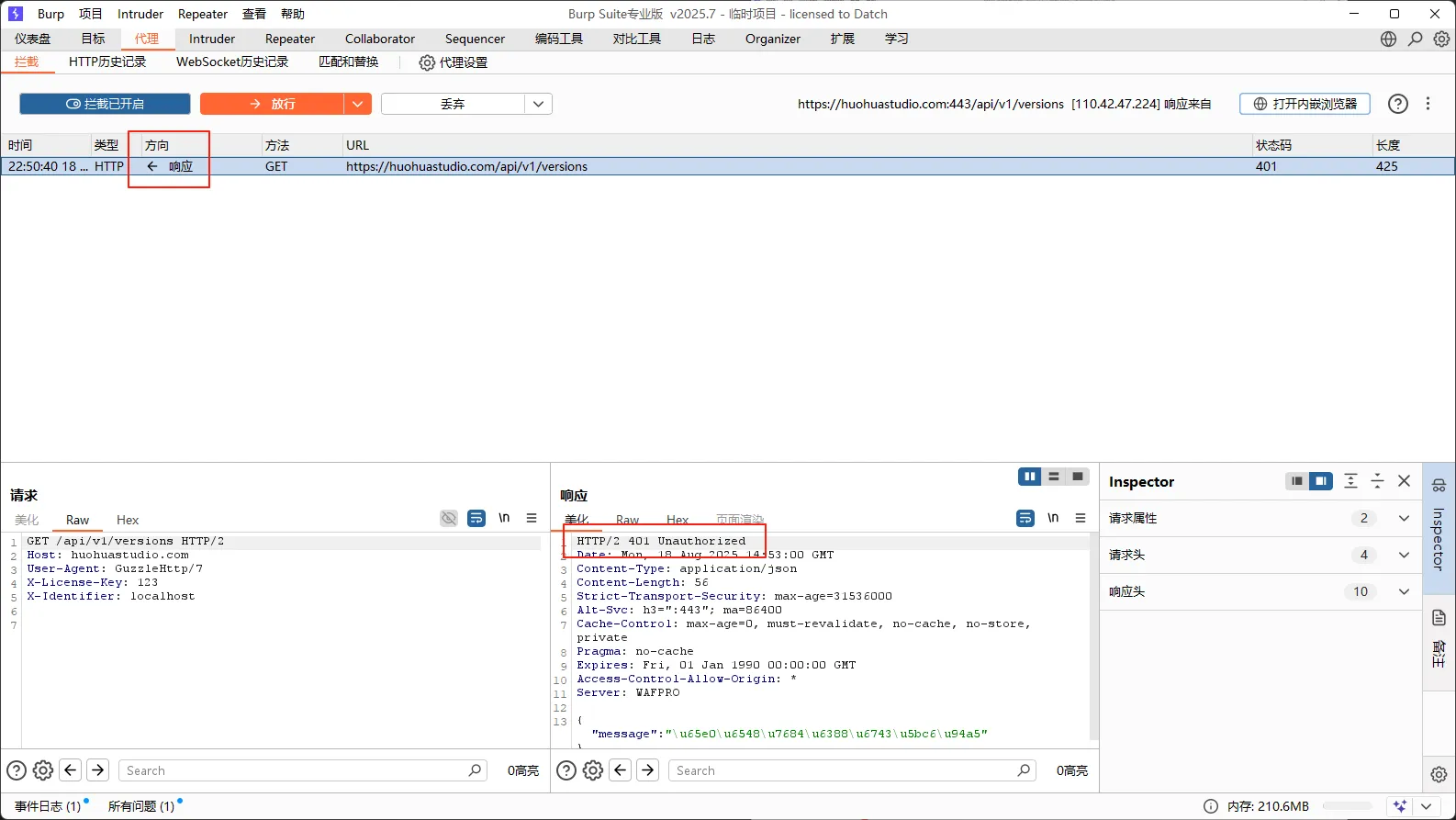The height and width of the screenshot is (820, 1456).
Task: Expand the 响应头 section in Inspector
Action: [1403, 591]
